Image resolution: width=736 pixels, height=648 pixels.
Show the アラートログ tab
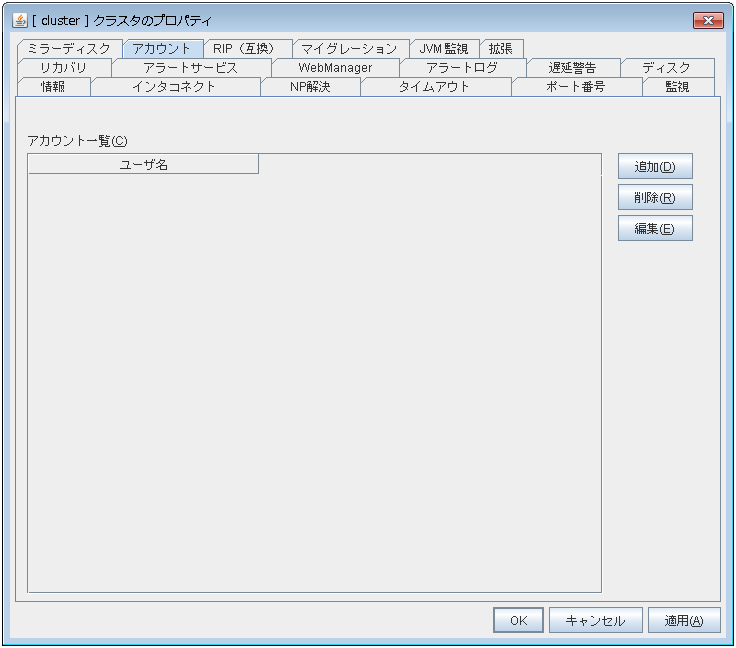click(x=461, y=67)
